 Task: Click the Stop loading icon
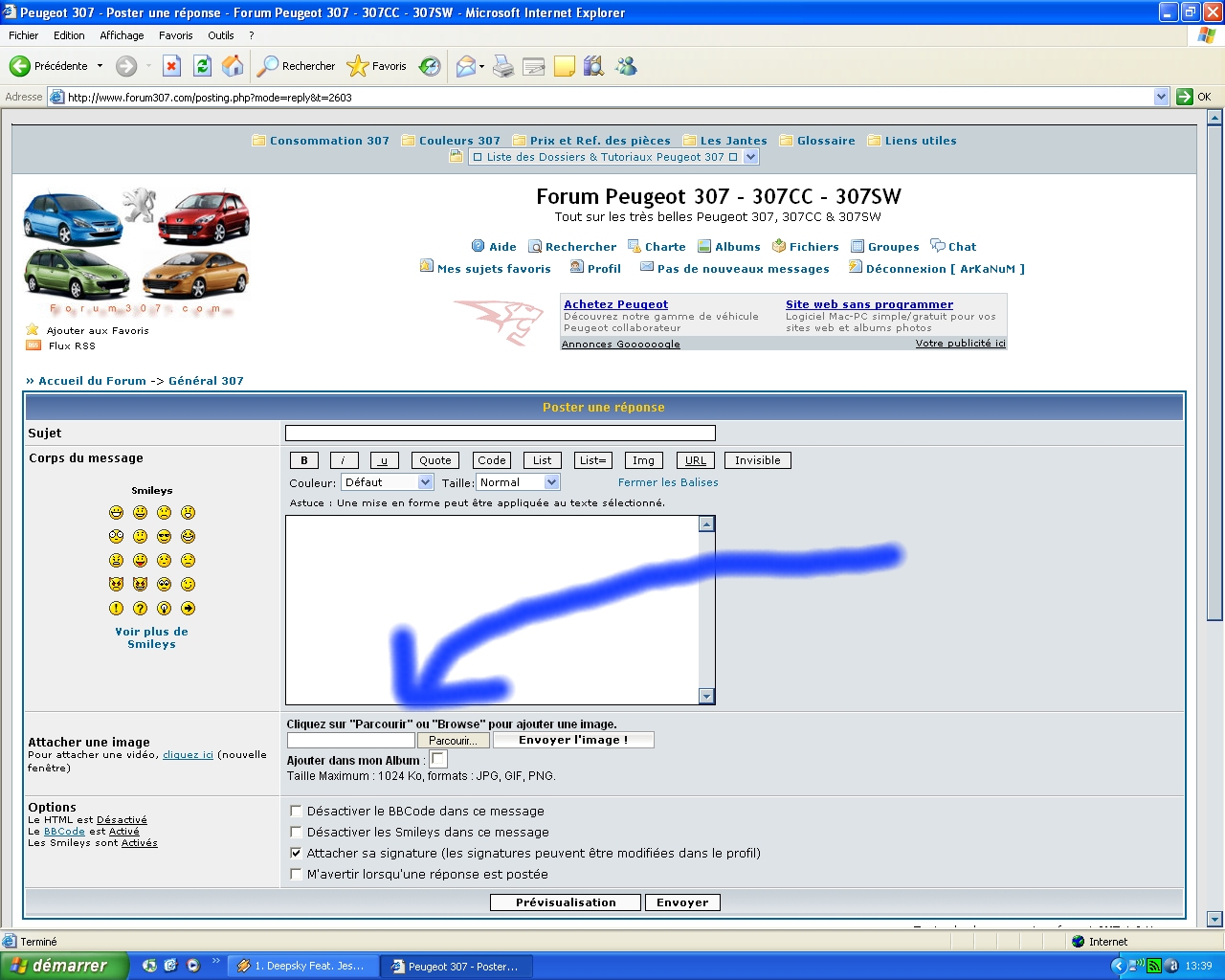click(x=171, y=66)
